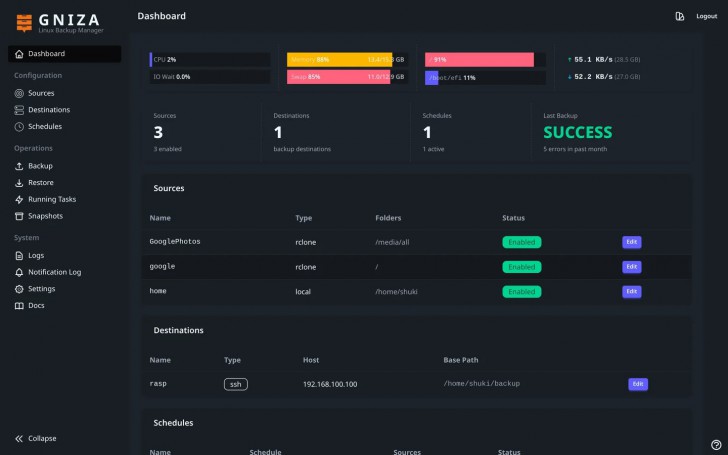The image size is (728, 455).
Task: Edit the rasp destination
Action: click(638, 384)
